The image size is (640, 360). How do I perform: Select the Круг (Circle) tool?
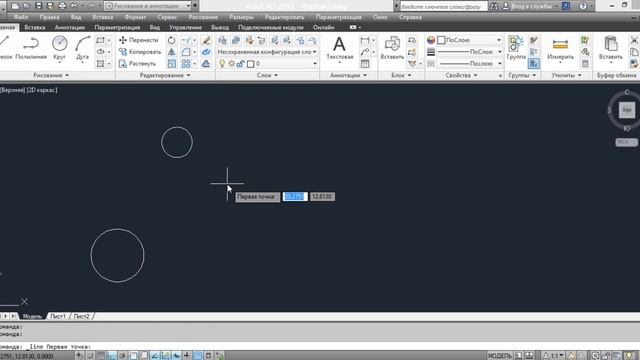pyautogui.click(x=60, y=47)
